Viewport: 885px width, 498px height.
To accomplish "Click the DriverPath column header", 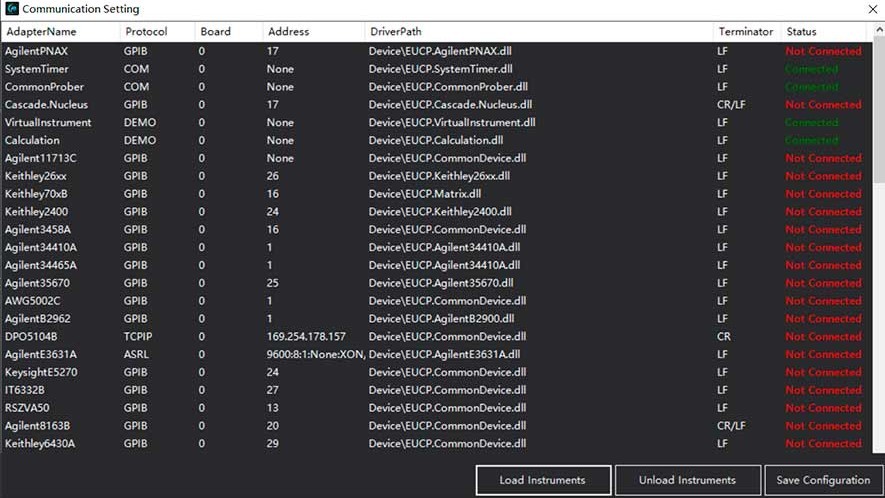I will 539,32.
